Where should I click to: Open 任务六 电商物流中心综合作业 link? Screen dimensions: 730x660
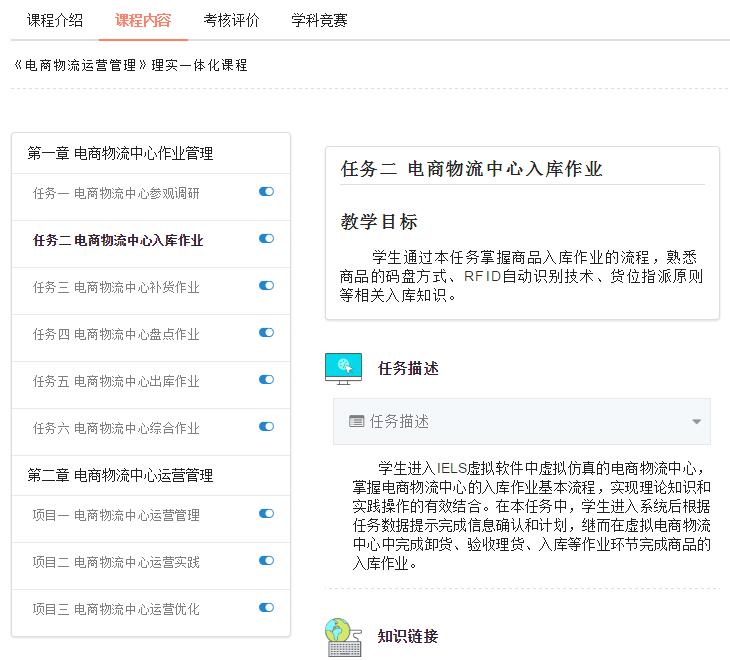tap(116, 428)
